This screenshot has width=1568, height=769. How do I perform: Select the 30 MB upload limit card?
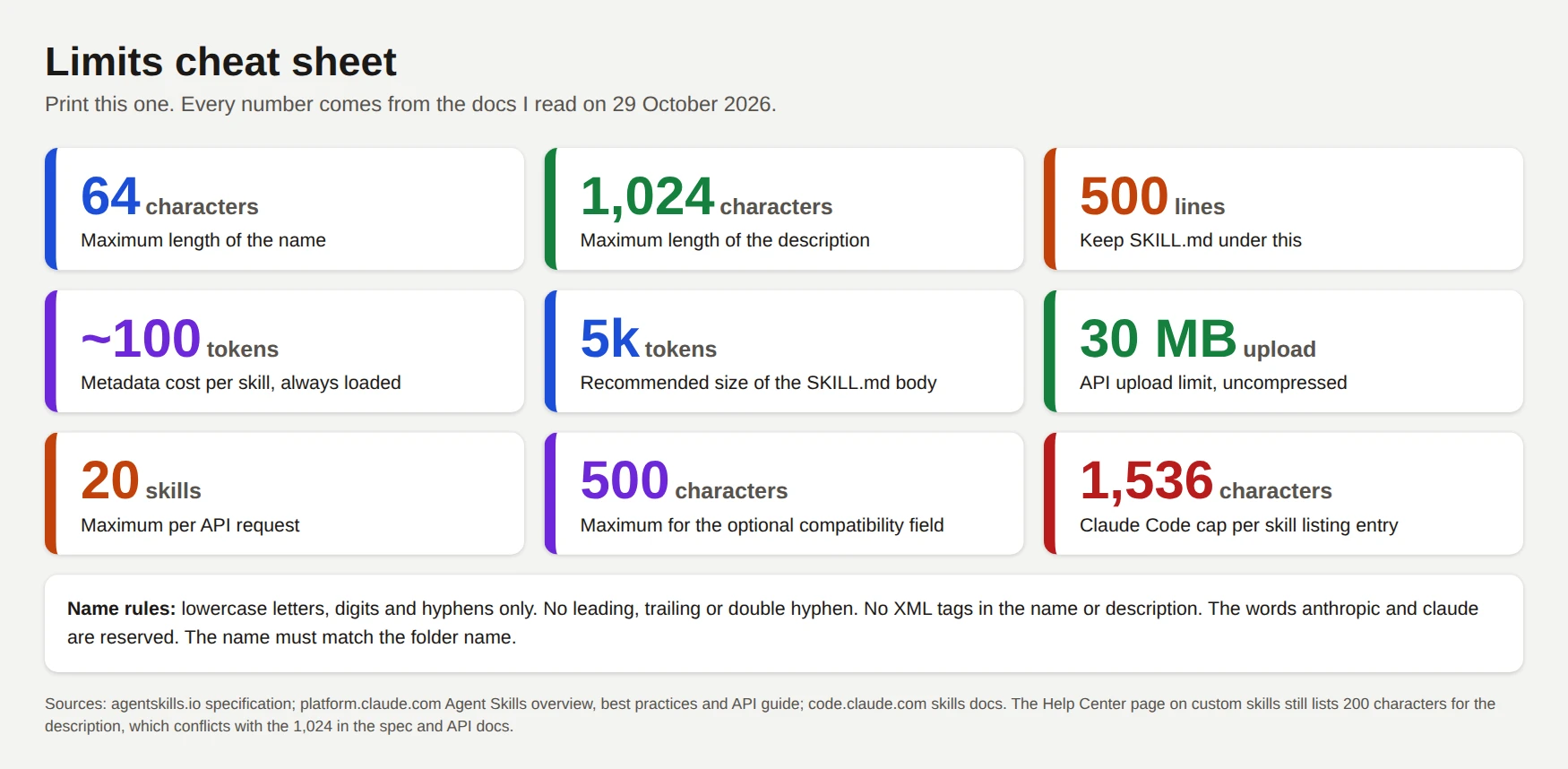[1283, 351]
